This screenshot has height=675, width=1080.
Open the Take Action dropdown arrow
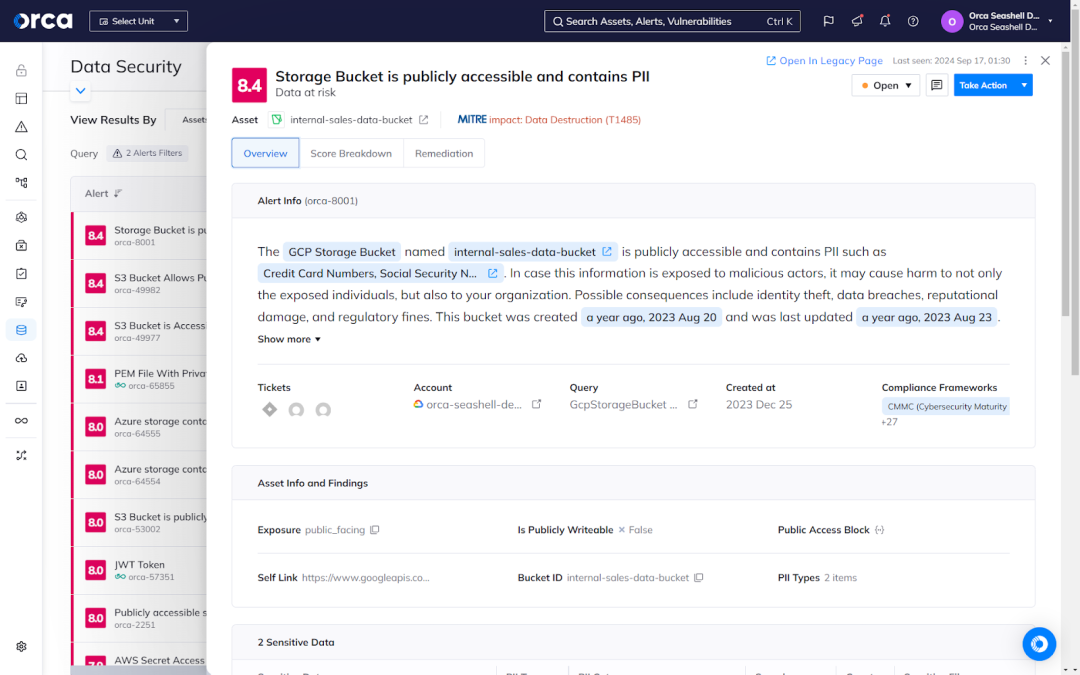[x=1024, y=85]
